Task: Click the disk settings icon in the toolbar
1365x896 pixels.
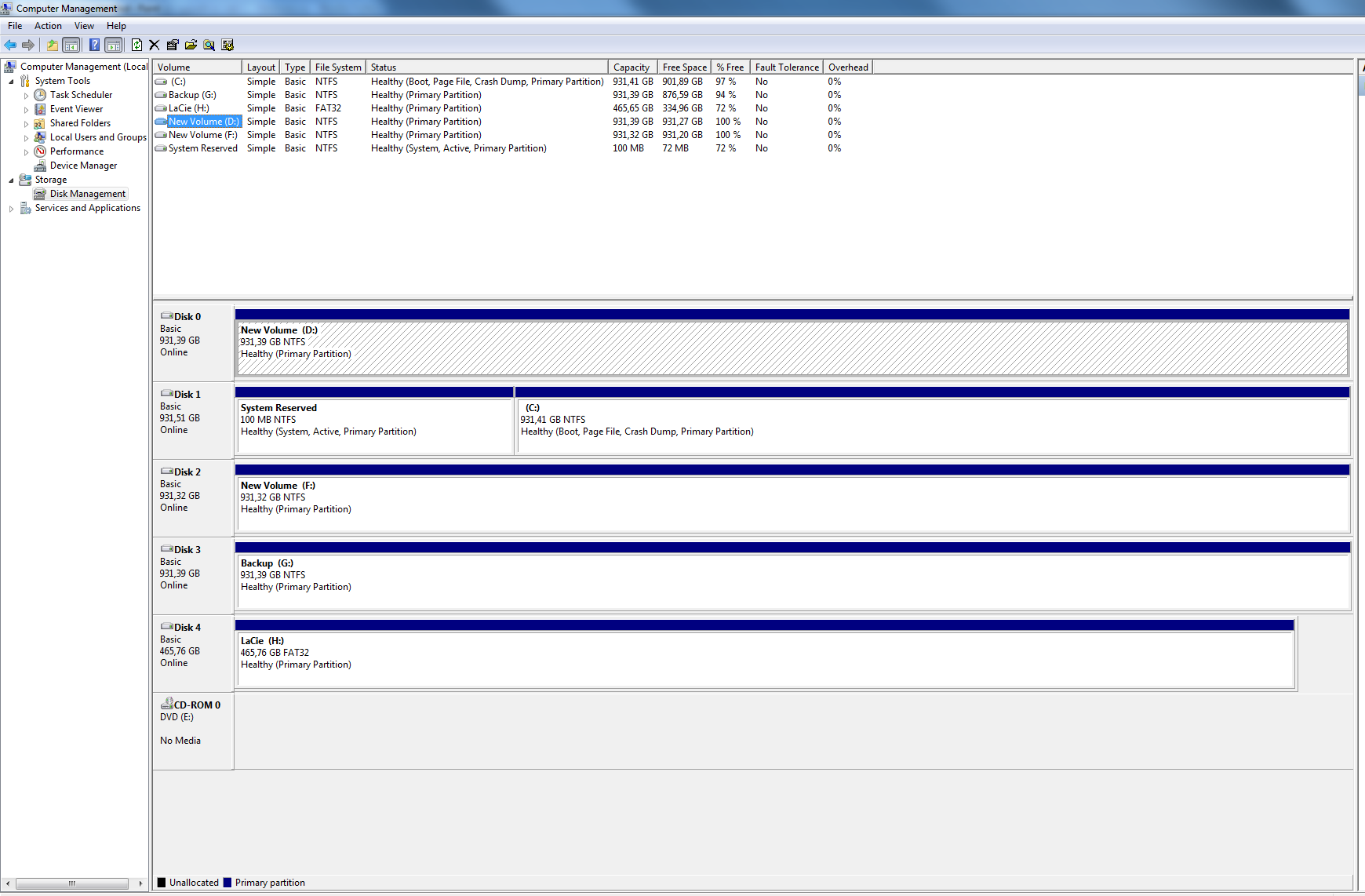Action: click(227, 45)
